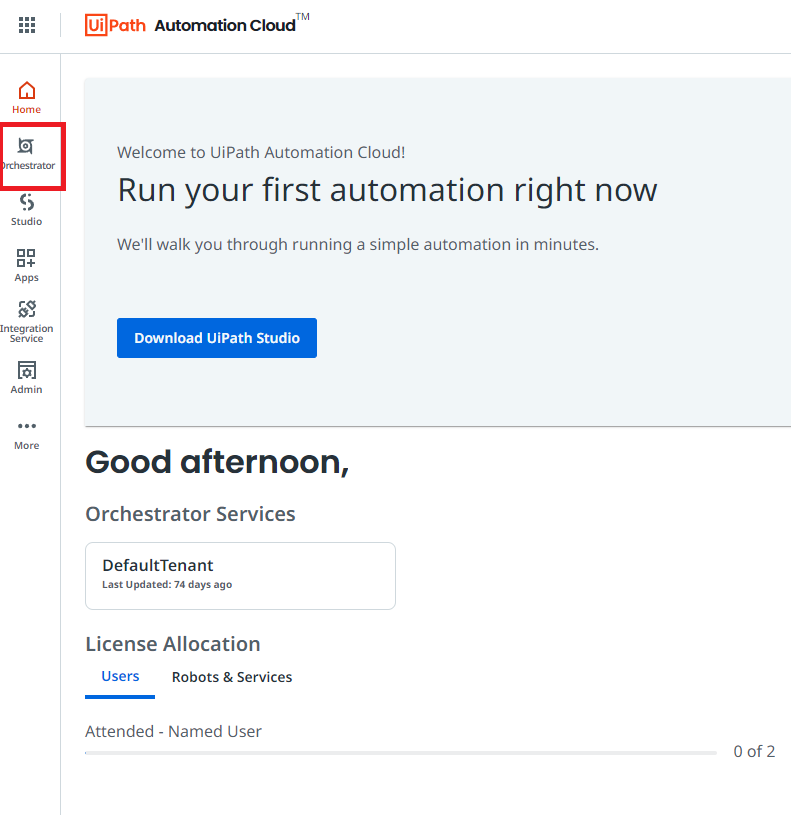Click the '0 of 2' license count
The width and height of the screenshot is (791, 815).
click(754, 752)
